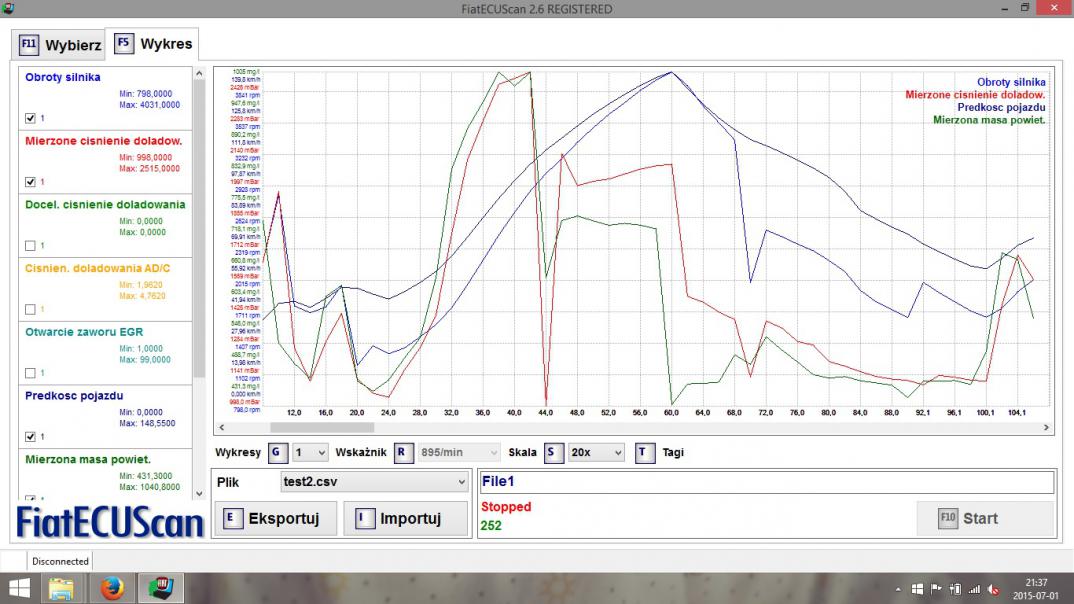1074x604 pixels.
Task: Open the Wykresy number dropdown
Action: [x=310, y=453]
